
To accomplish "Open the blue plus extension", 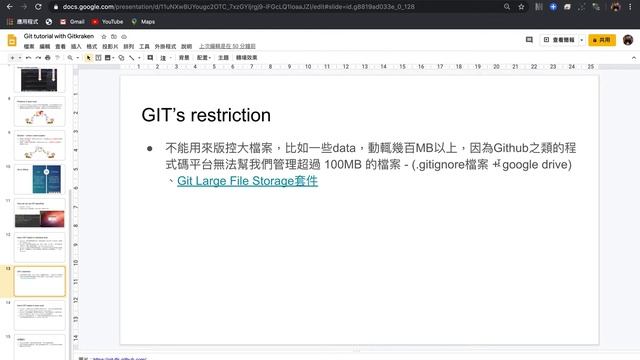I will point(553,7).
